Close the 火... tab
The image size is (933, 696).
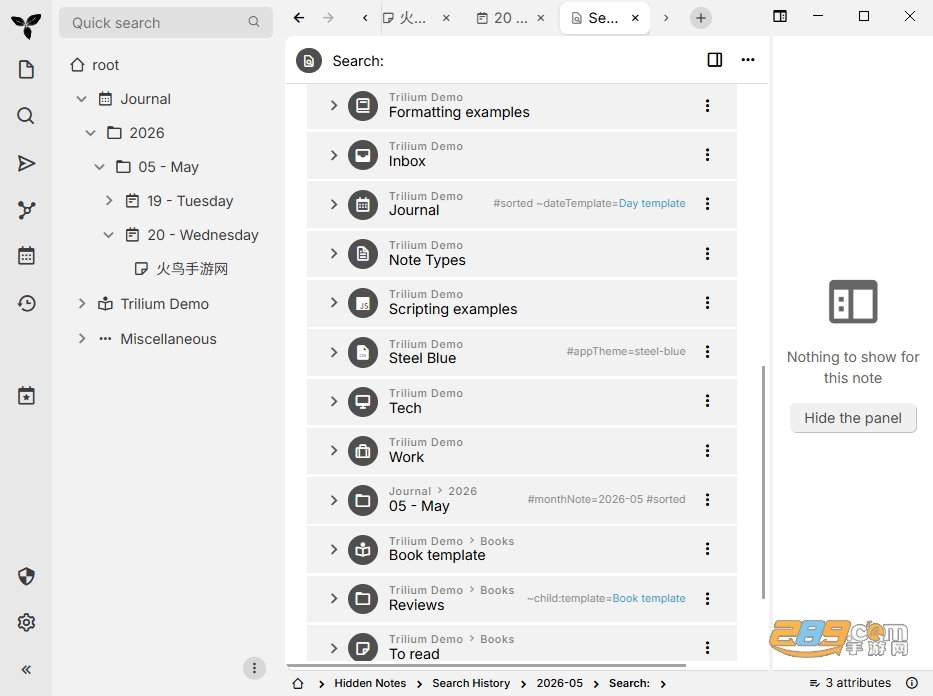(446, 18)
